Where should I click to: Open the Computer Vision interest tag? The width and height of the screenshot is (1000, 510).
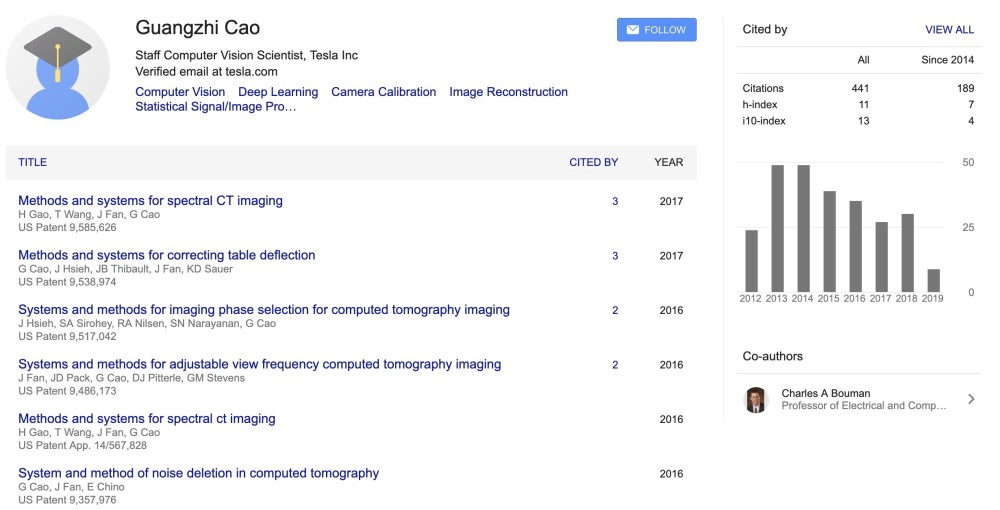[x=180, y=92]
